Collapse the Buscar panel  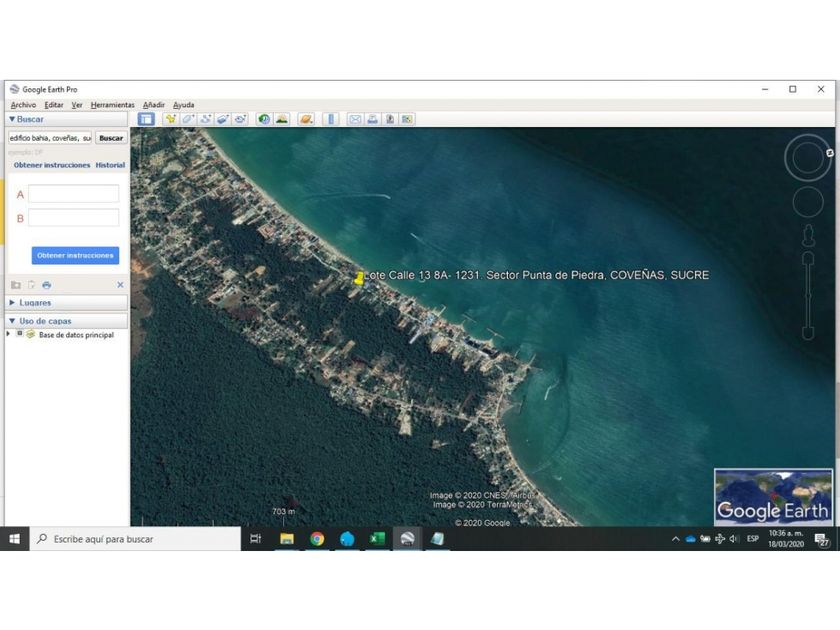pos(12,119)
